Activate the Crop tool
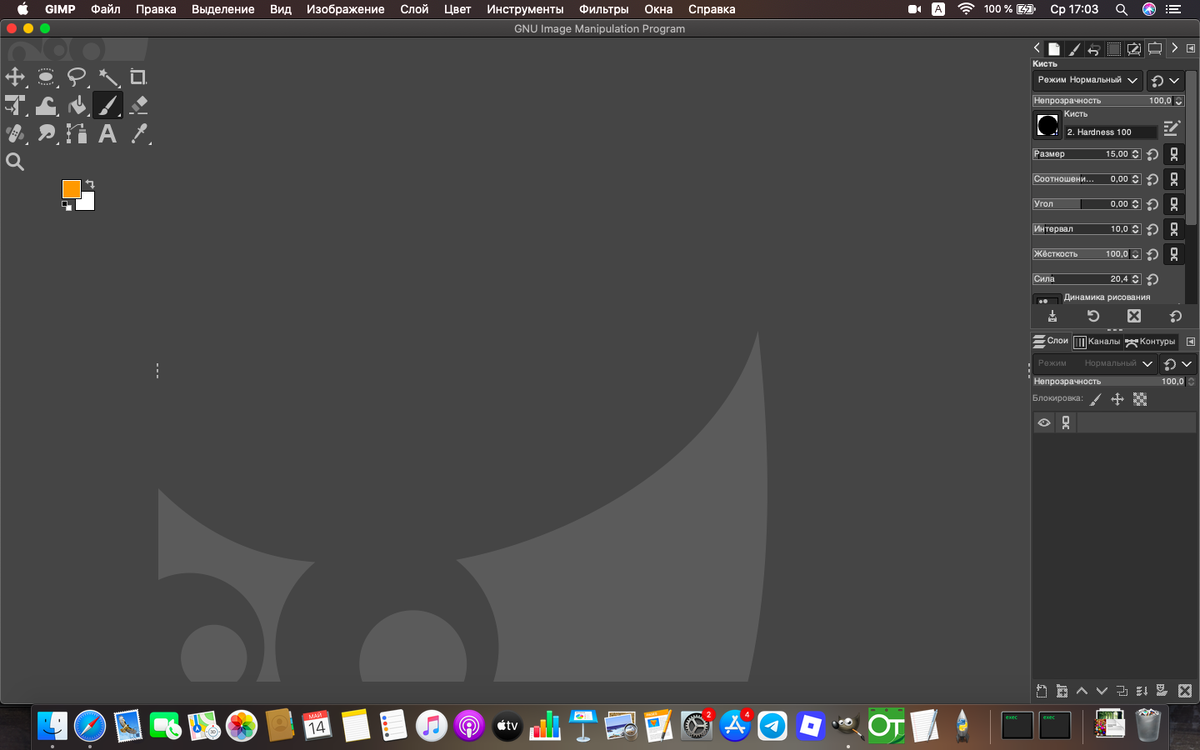Viewport: 1200px width, 750px height. [x=139, y=77]
